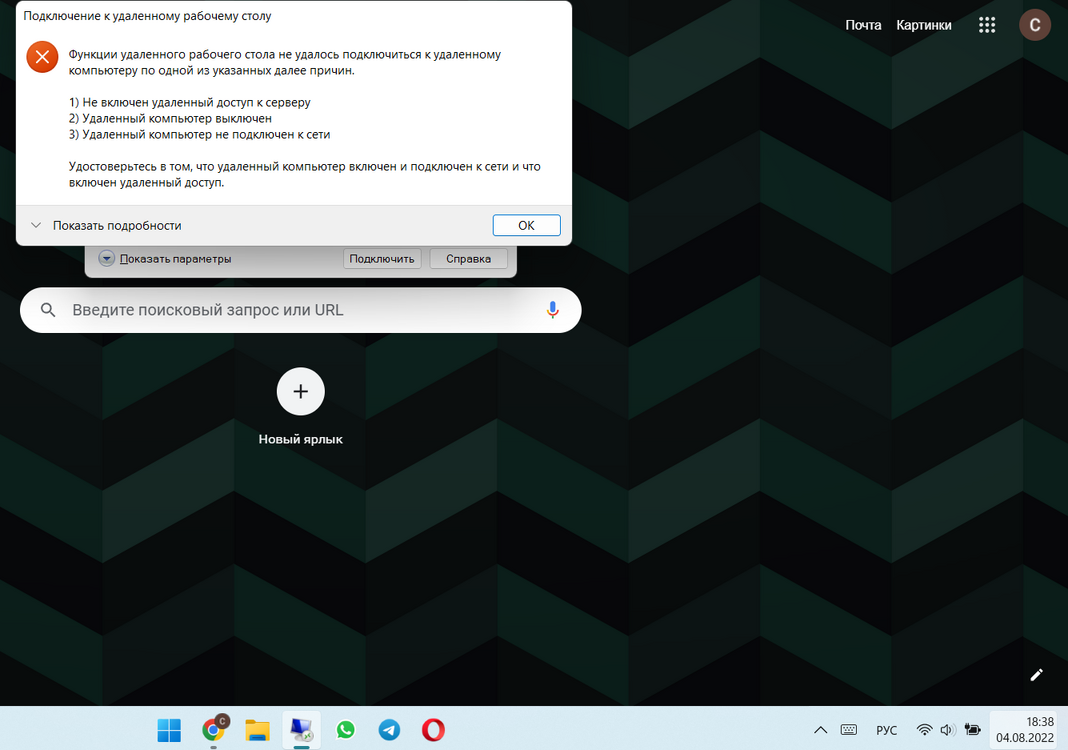Launch Opera browser from the taskbar
The width and height of the screenshot is (1068, 750).
tap(433, 730)
